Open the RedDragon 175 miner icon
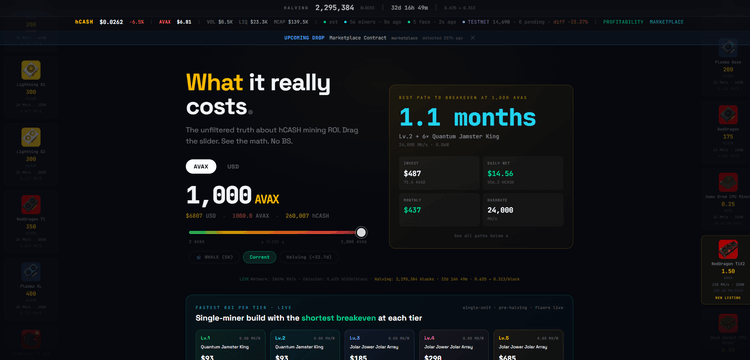Screen dimensions: 750x360 pyautogui.click(x=728, y=115)
